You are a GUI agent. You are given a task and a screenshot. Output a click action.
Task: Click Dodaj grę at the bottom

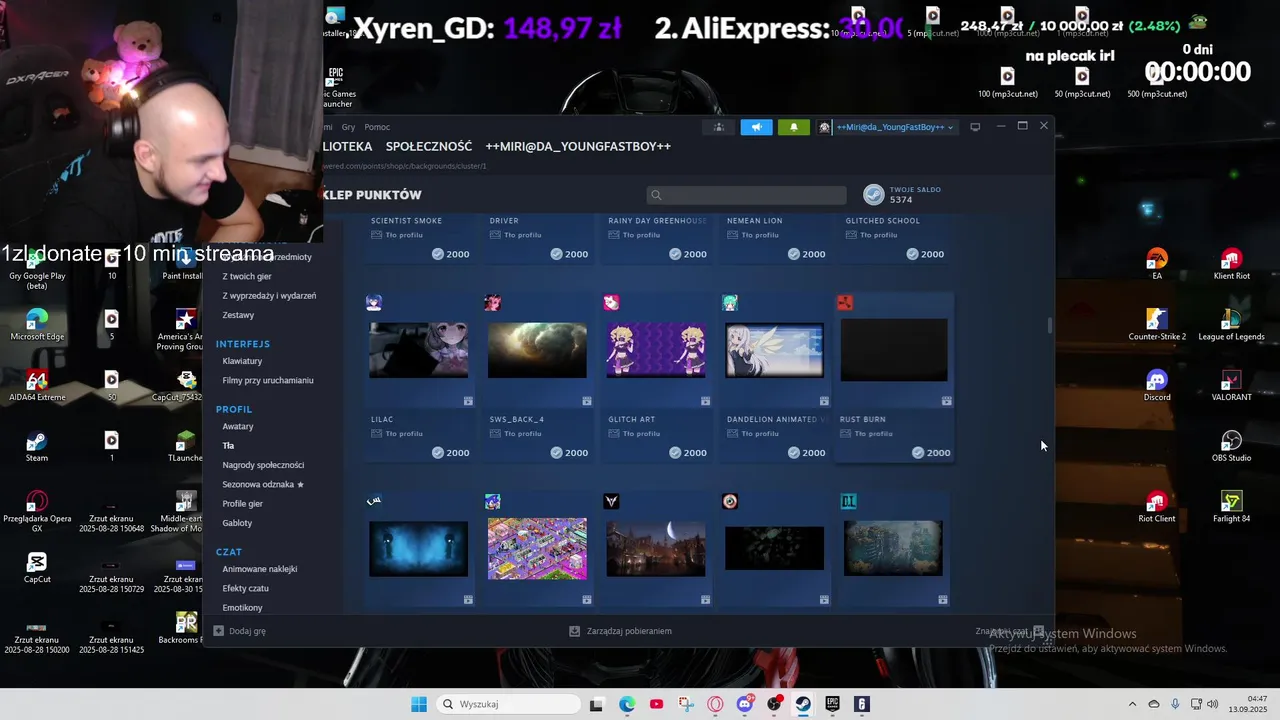point(240,631)
